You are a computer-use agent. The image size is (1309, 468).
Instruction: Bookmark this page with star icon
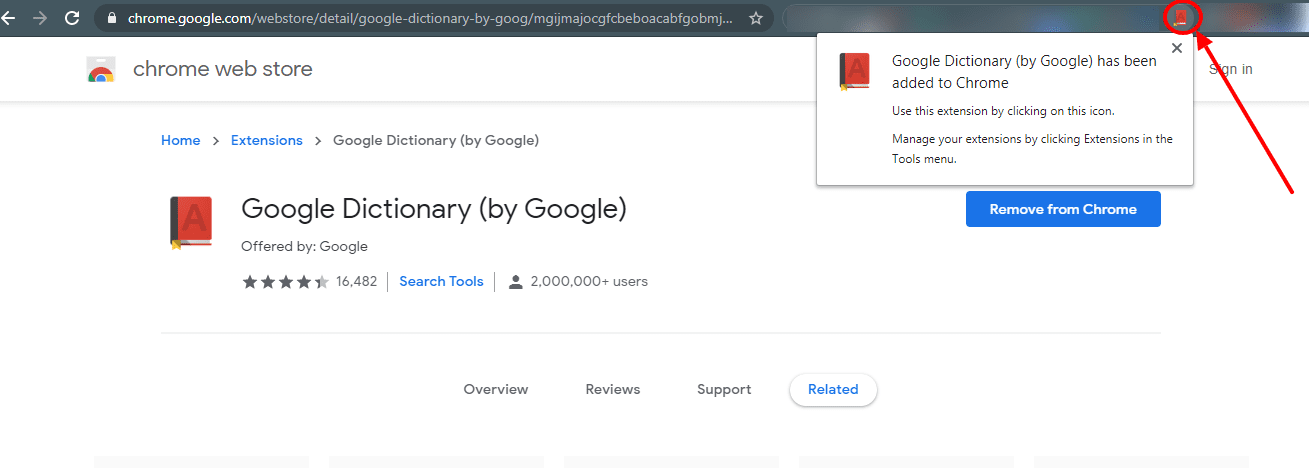point(756,18)
